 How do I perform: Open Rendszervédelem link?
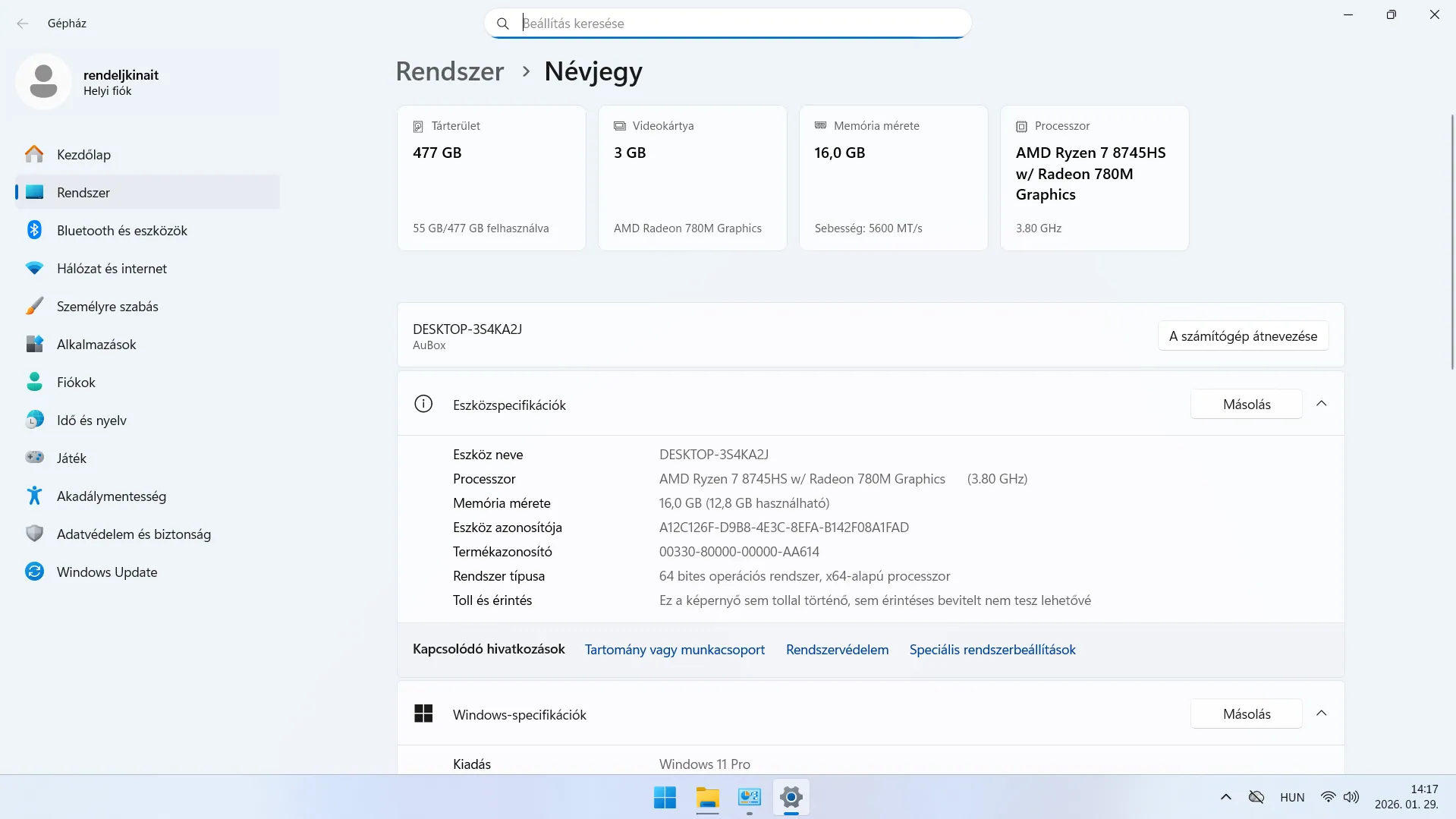tap(837, 650)
